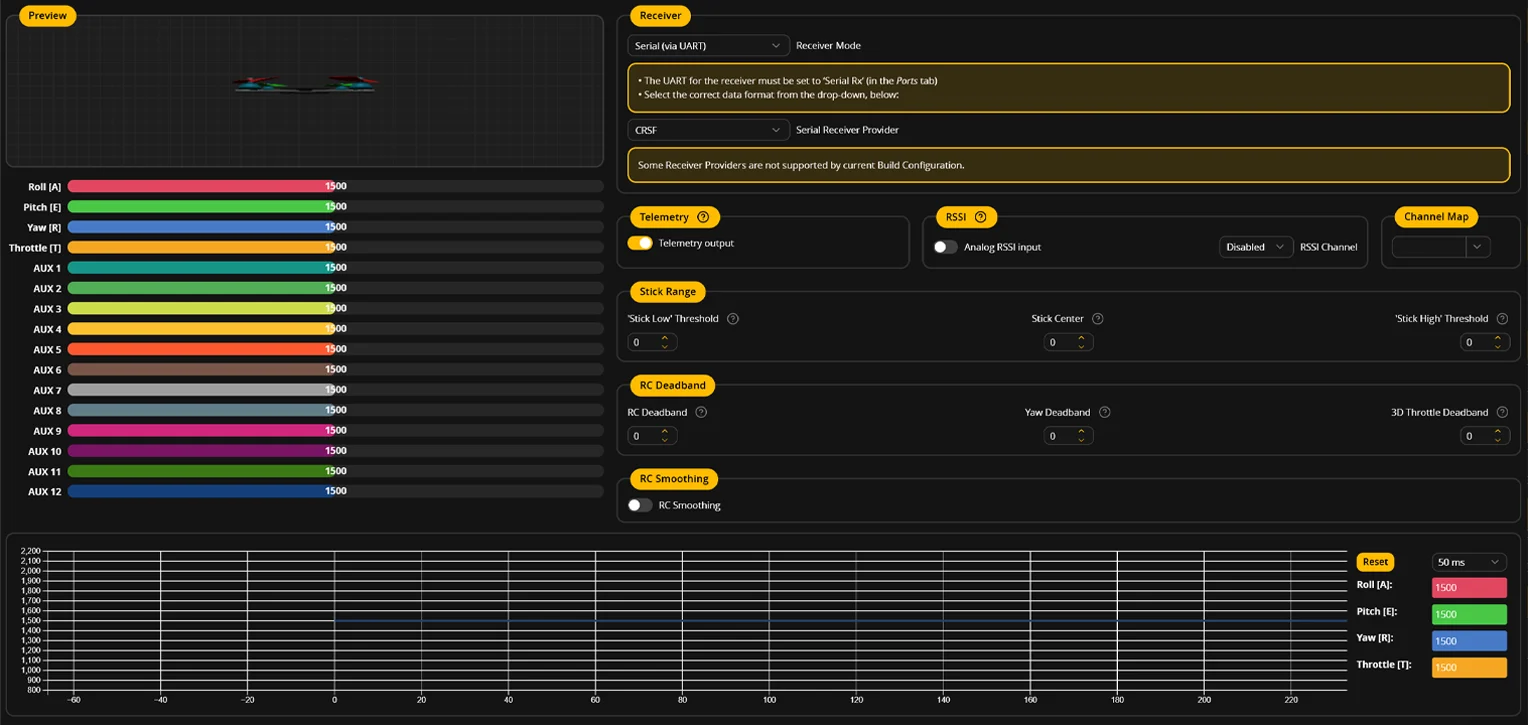Click the Preview panel label
1528x725 pixels.
click(x=47, y=15)
